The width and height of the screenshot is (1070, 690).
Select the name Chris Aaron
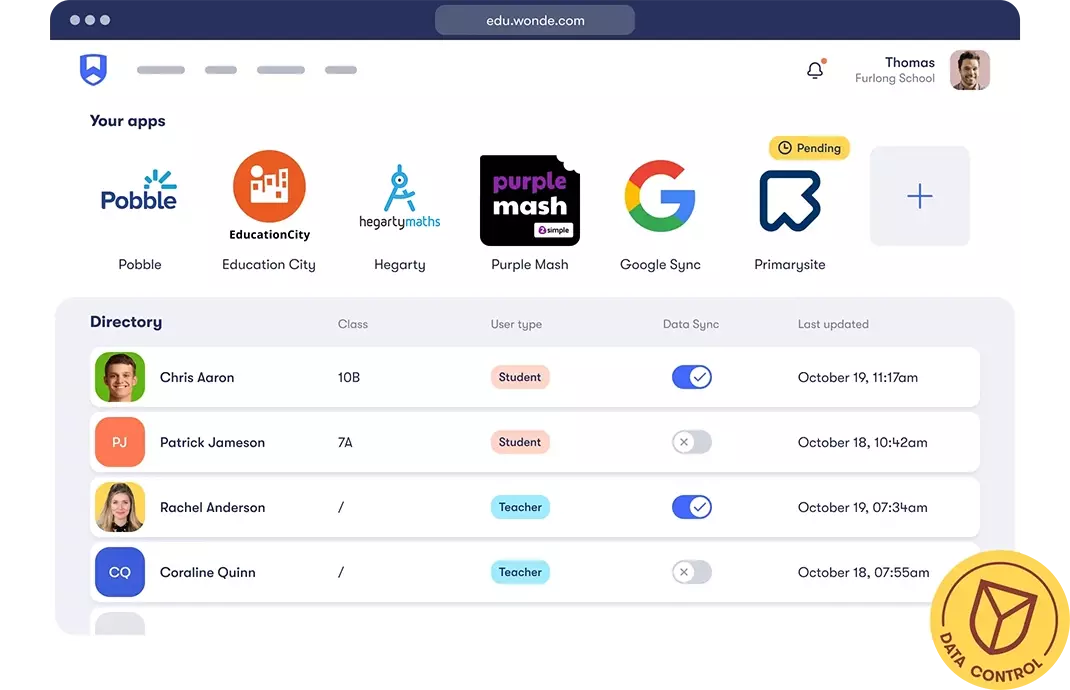click(x=197, y=377)
